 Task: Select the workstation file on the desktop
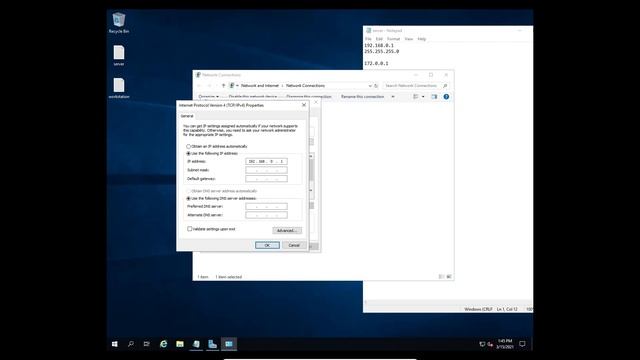coord(119,88)
